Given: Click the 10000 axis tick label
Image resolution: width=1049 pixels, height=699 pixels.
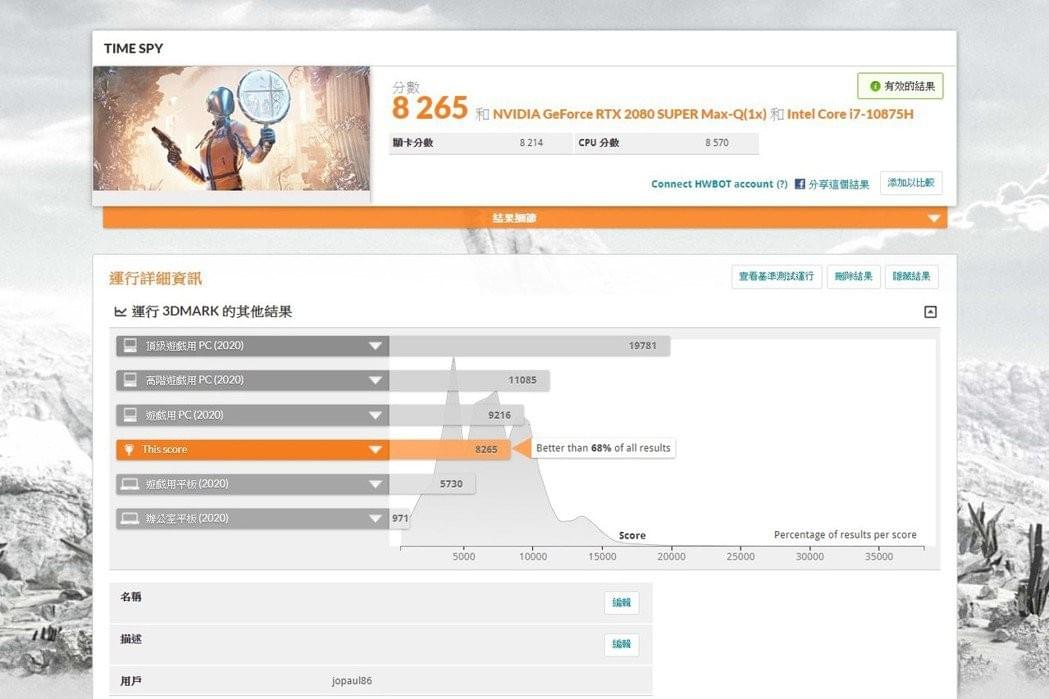Looking at the screenshot, I should click(533, 557).
